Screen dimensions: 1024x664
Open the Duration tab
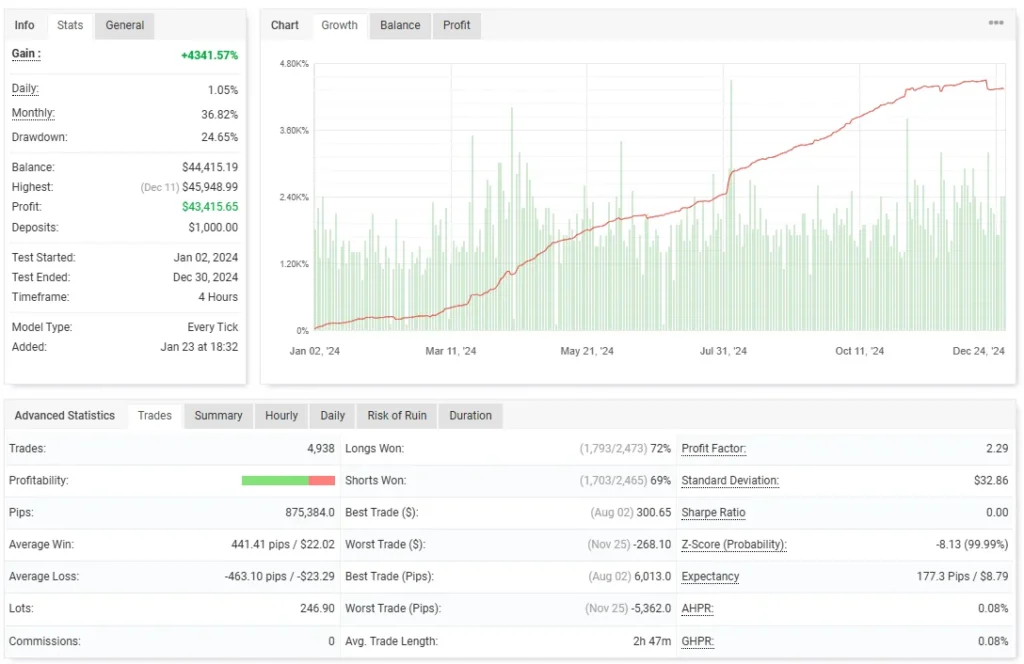click(x=470, y=415)
